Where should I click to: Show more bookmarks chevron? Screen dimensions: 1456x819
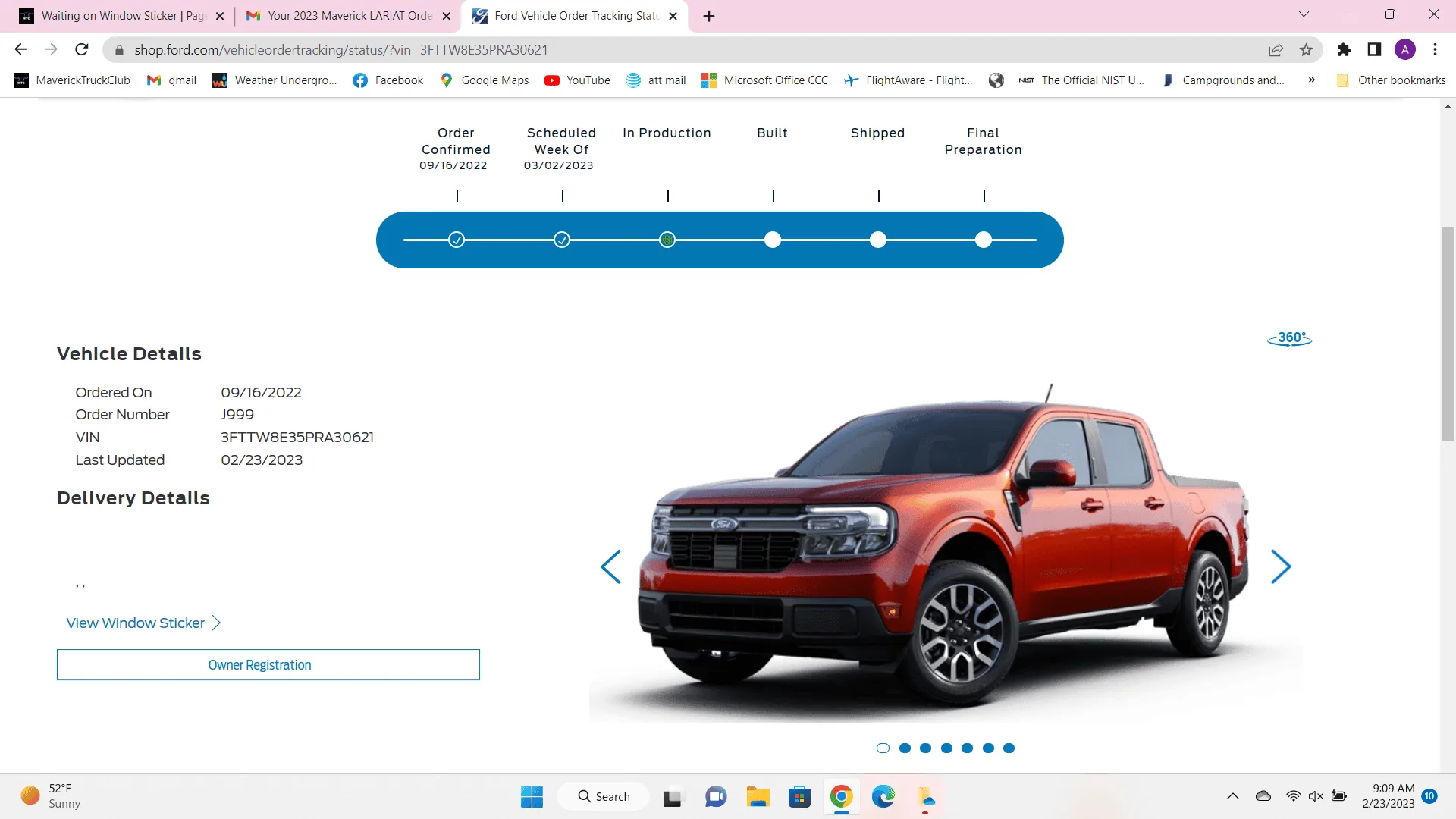[1311, 80]
